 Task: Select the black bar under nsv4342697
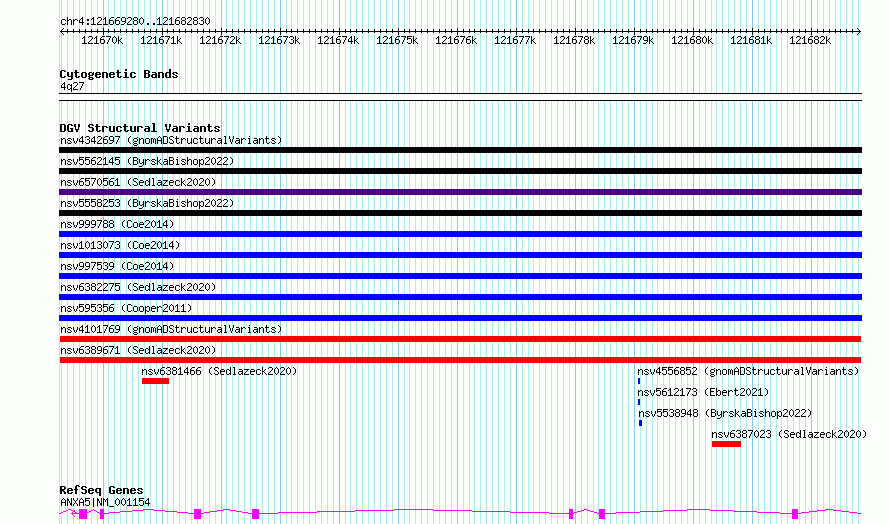460,150
